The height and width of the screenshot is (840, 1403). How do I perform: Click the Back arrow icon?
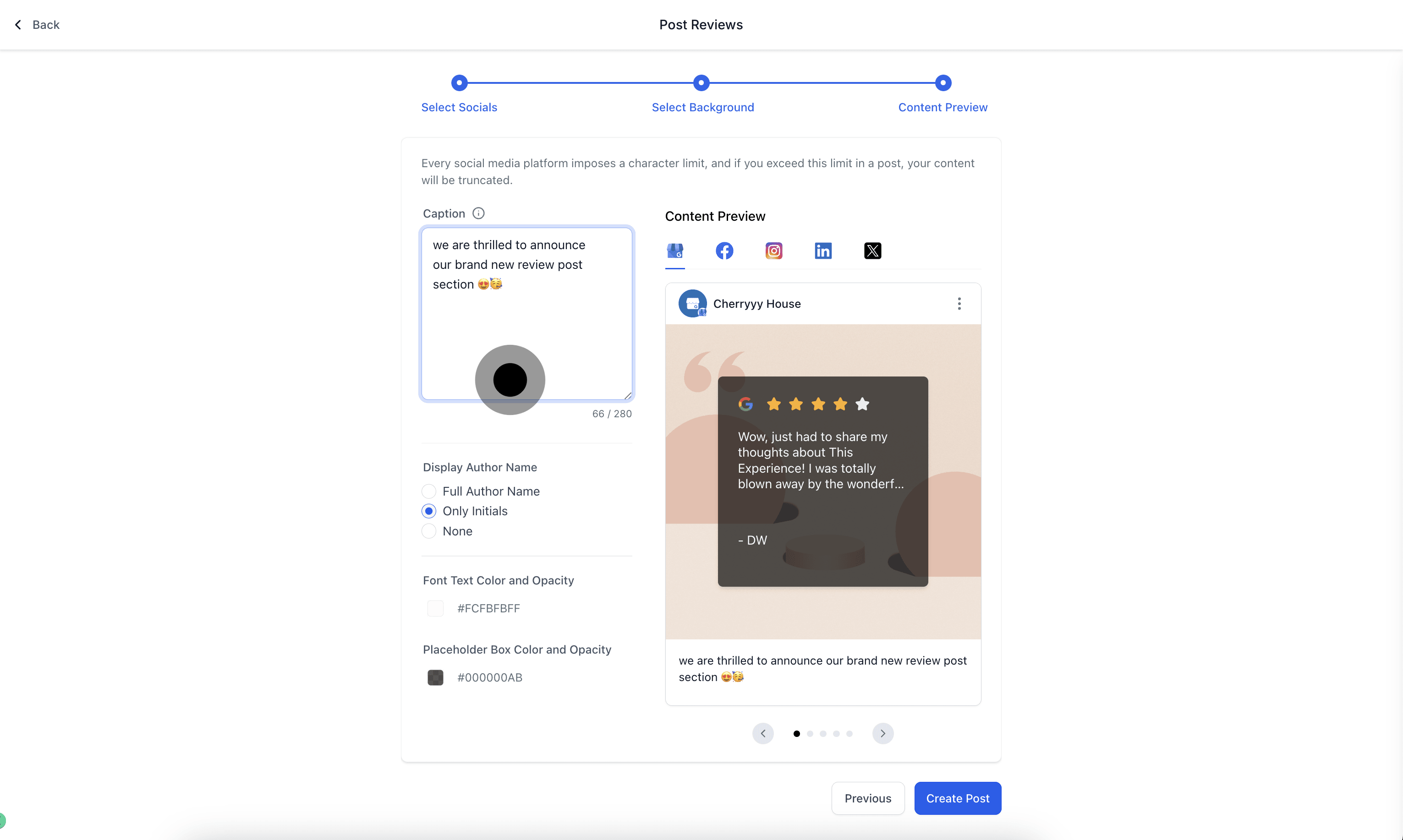(x=18, y=24)
